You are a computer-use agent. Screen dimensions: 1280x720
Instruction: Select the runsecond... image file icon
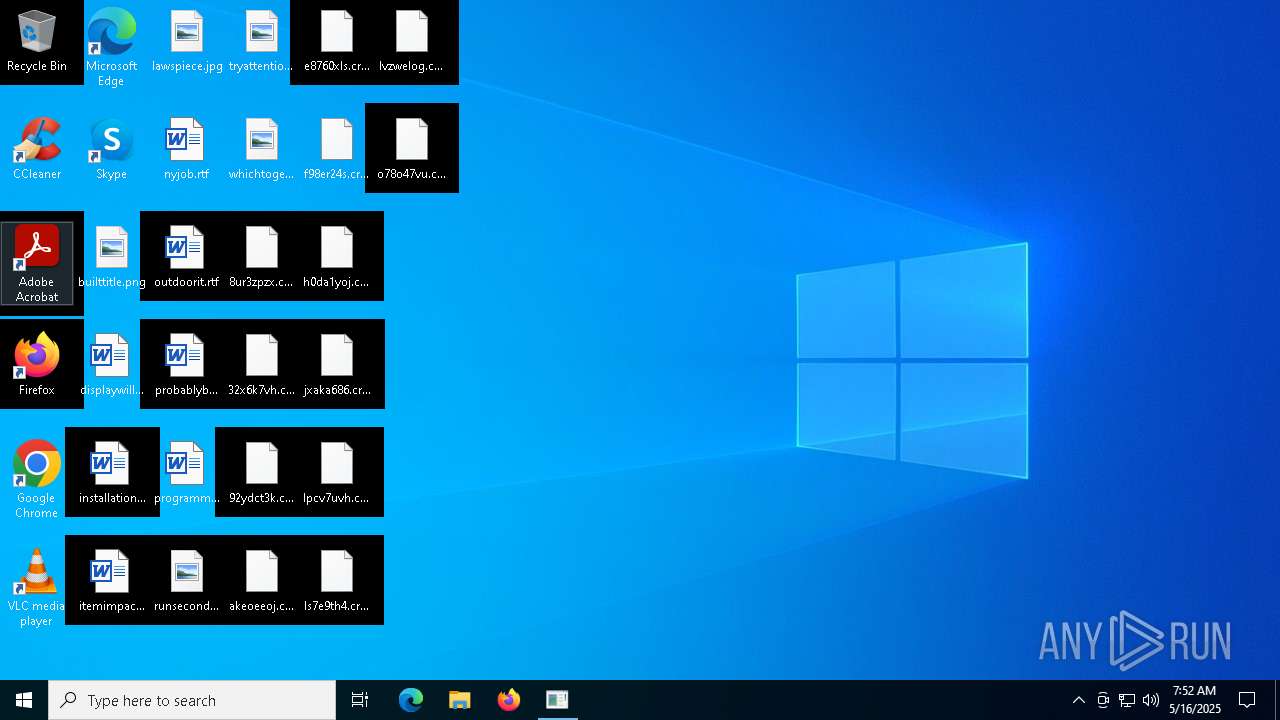click(x=187, y=582)
